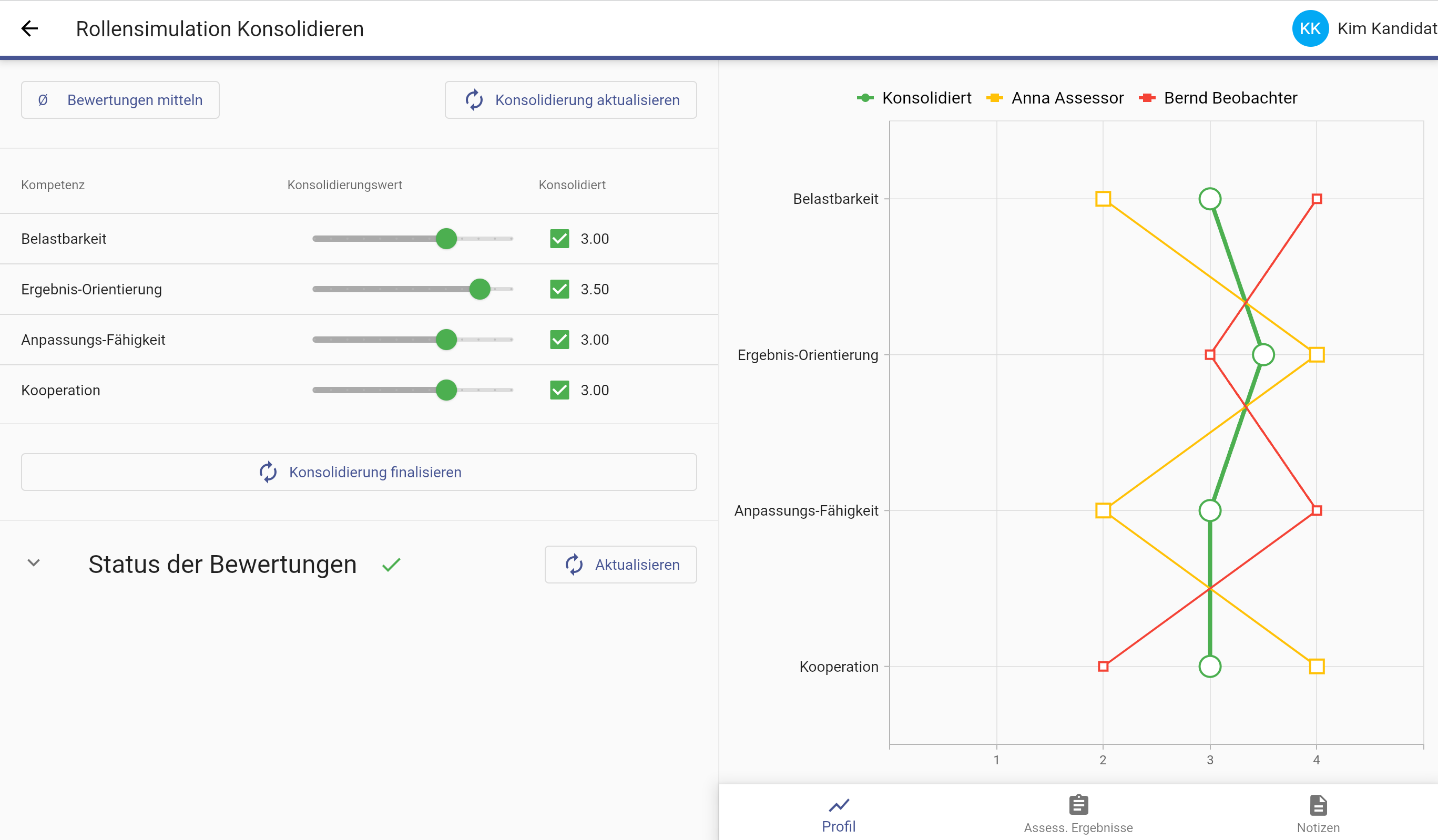Click the clipboard icon above Assess. Ergebnisse
The image size is (1438, 840).
pyautogui.click(x=1078, y=805)
